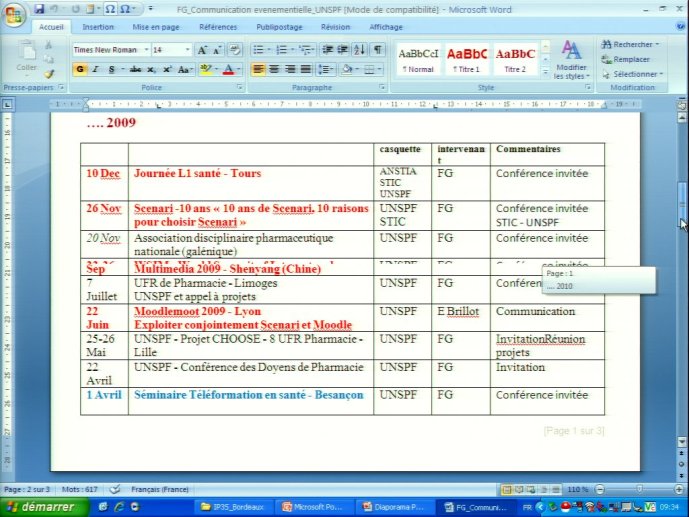The width and height of the screenshot is (689, 517).
Task: Click the Coller paste button
Action: 26,56
